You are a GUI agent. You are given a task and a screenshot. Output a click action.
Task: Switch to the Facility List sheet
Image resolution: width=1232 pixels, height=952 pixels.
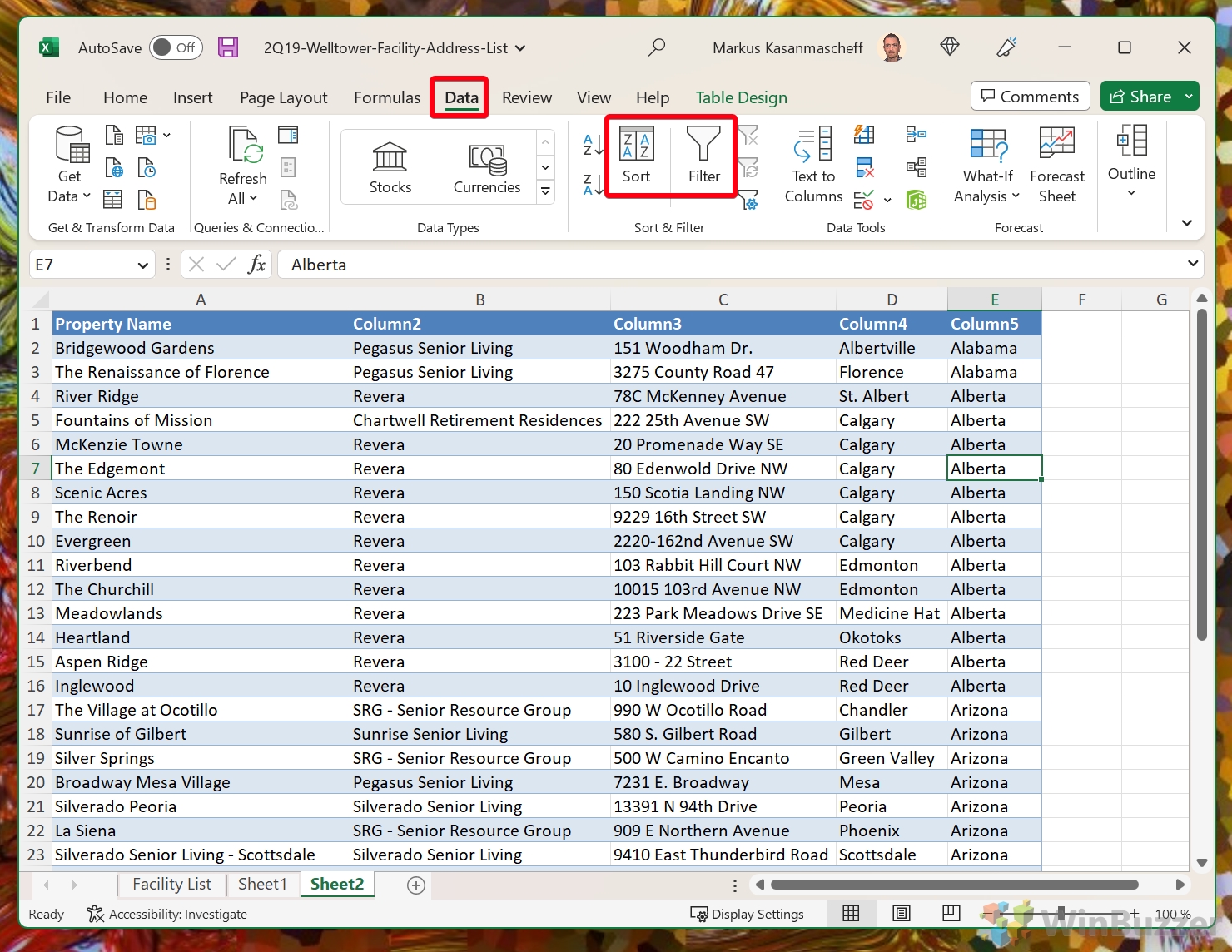(171, 884)
